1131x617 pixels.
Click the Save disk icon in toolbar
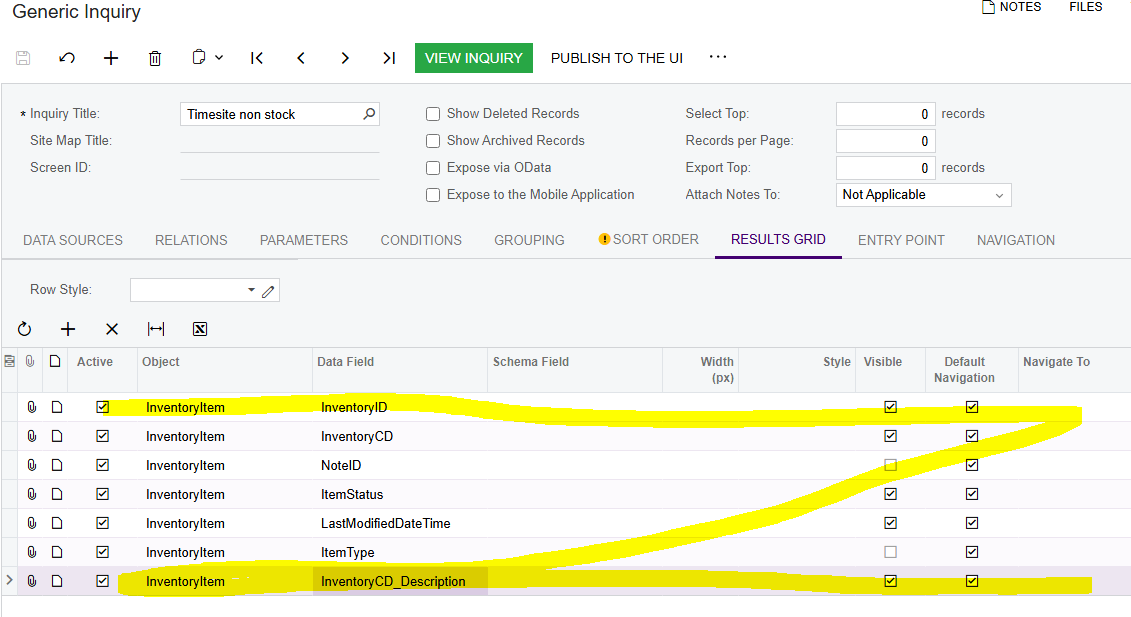[23, 58]
